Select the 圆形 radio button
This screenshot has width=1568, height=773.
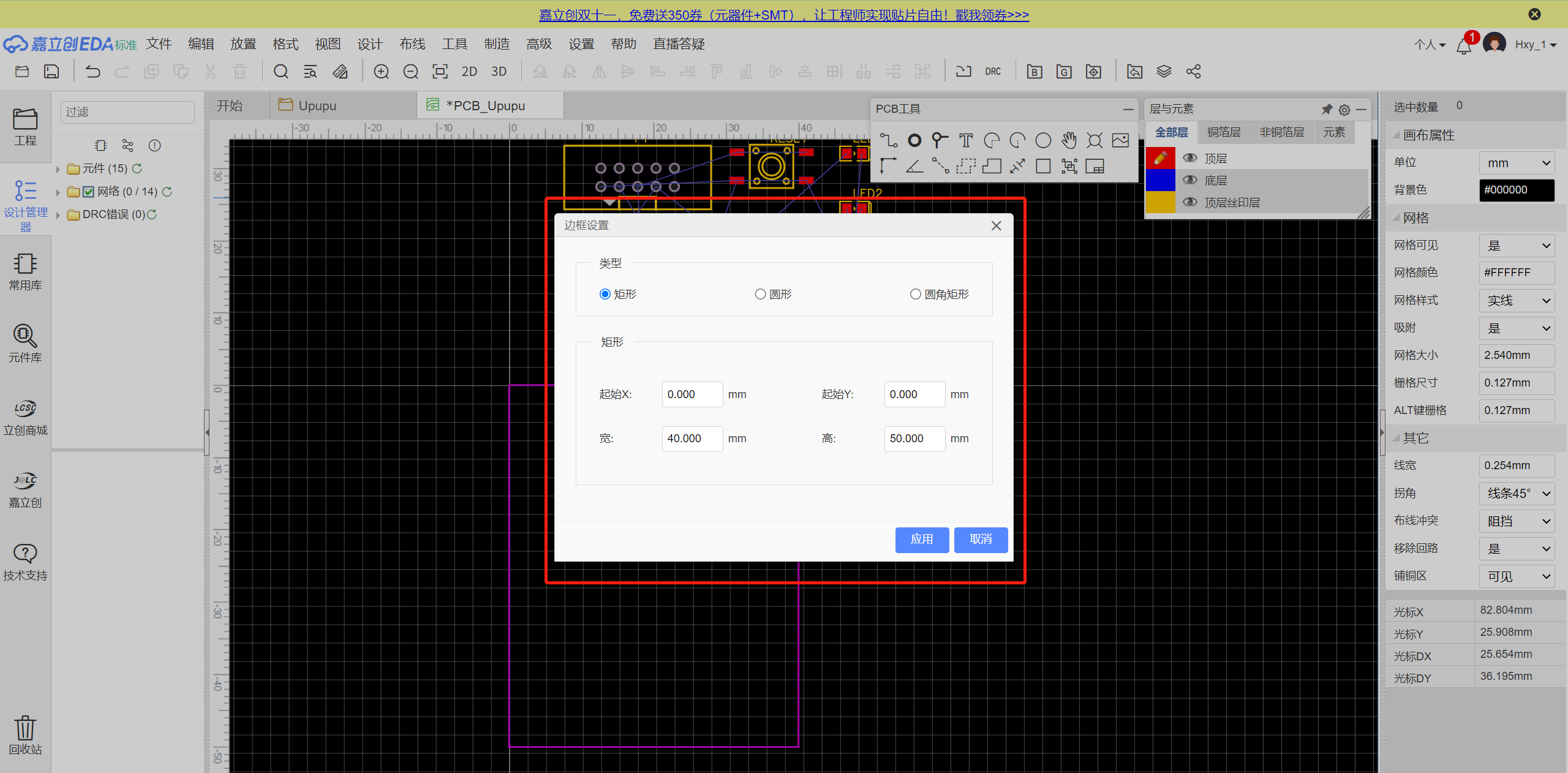click(760, 294)
